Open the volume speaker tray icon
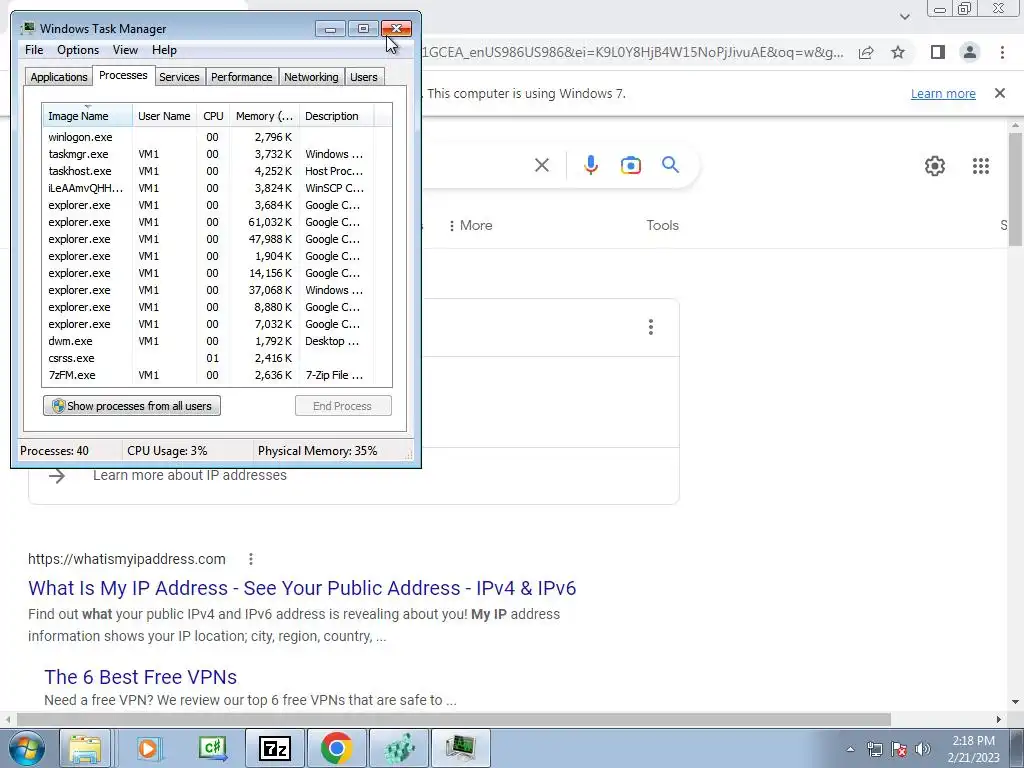Screen dimensions: 1024x768 point(923,750)
